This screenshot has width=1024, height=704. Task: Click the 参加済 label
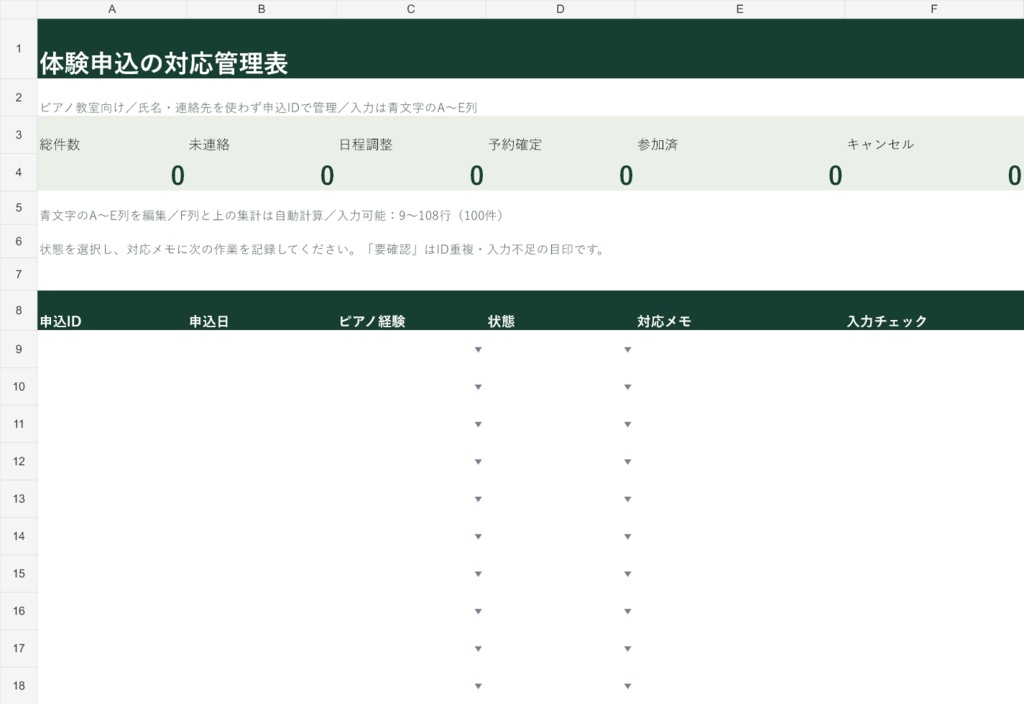(x=658, y=145)
